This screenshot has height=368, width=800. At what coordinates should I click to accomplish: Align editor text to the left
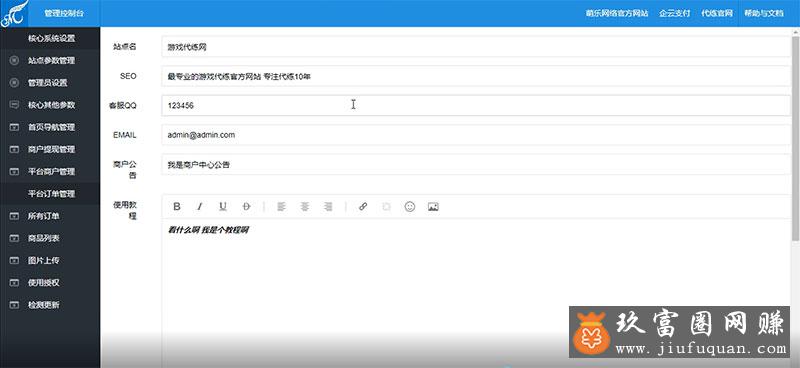click(281, 207)
